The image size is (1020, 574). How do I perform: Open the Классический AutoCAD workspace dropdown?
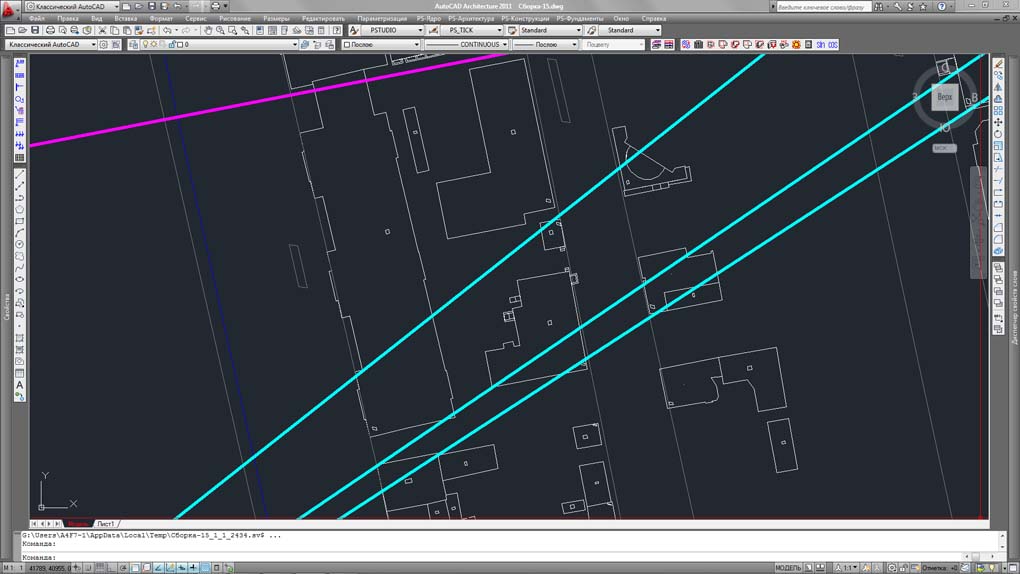51,45
